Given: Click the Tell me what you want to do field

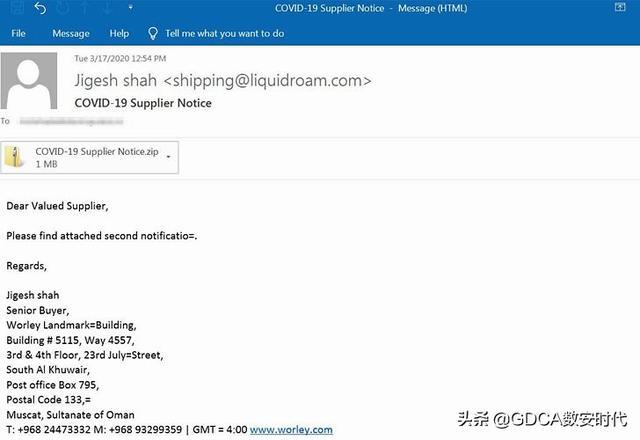Looking at the screenshot, I should pos(224,33).
